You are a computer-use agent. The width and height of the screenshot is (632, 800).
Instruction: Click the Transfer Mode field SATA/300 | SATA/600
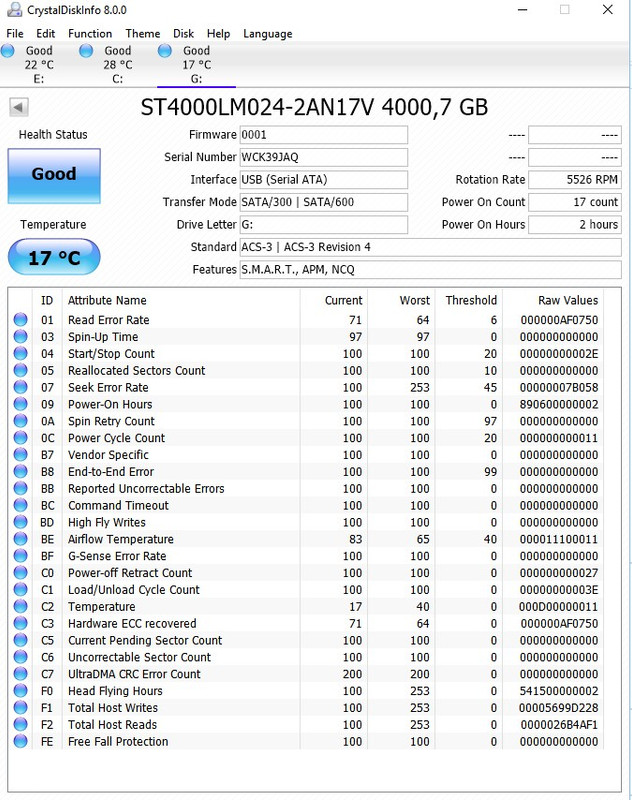click(x=323, y=202)
